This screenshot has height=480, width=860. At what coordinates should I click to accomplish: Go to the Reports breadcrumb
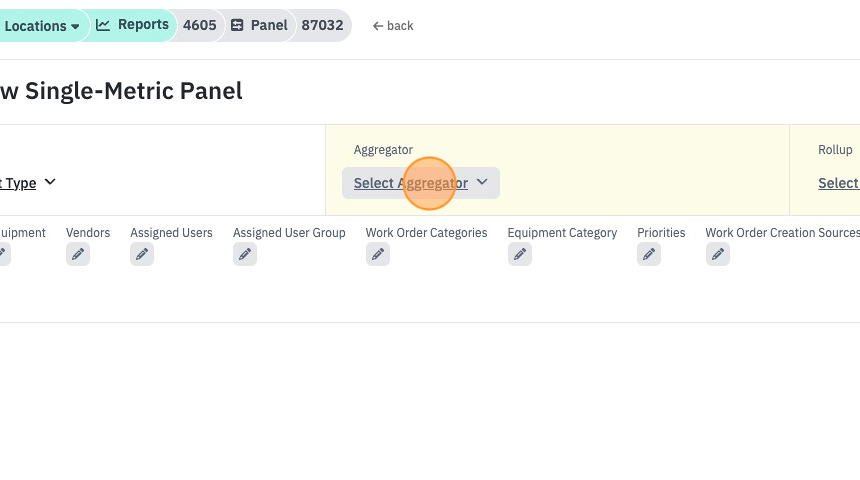[135, 25]
